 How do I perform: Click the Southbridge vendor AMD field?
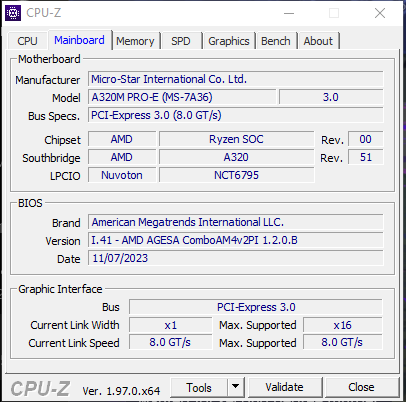point(122,157)
